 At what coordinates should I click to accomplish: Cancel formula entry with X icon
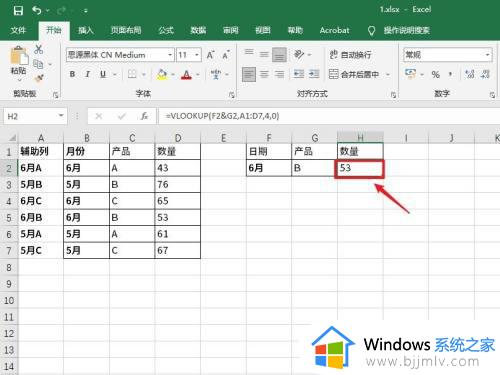point(99,116)
